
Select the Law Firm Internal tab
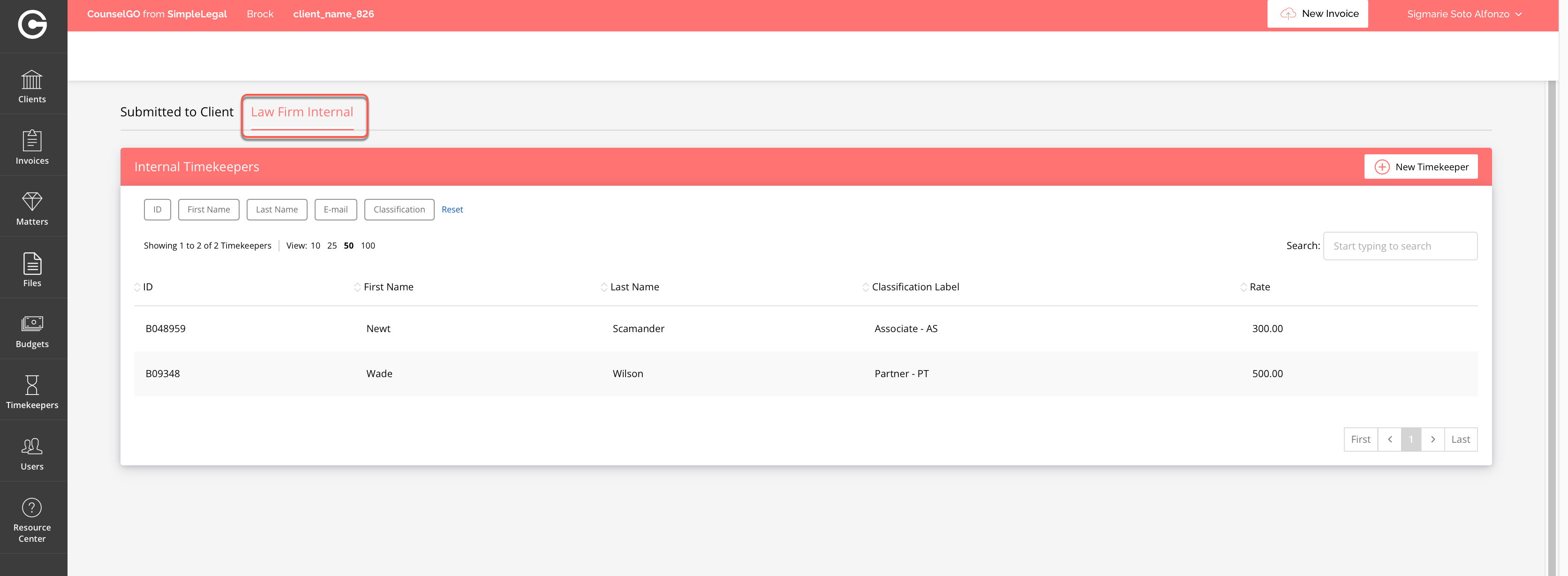(x=302, y=112)
